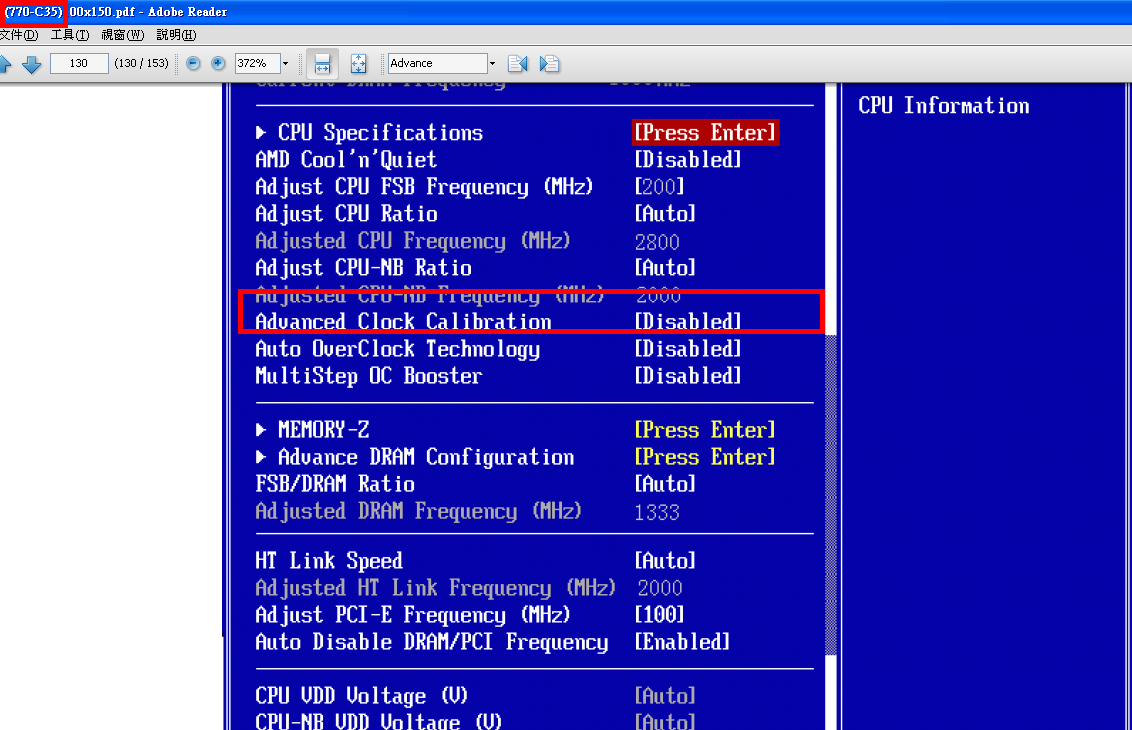Viewport: 1132px width, 730px height.
Task: Click the CPU VDD Voltage (V) label
Action: tap(362, 696)
